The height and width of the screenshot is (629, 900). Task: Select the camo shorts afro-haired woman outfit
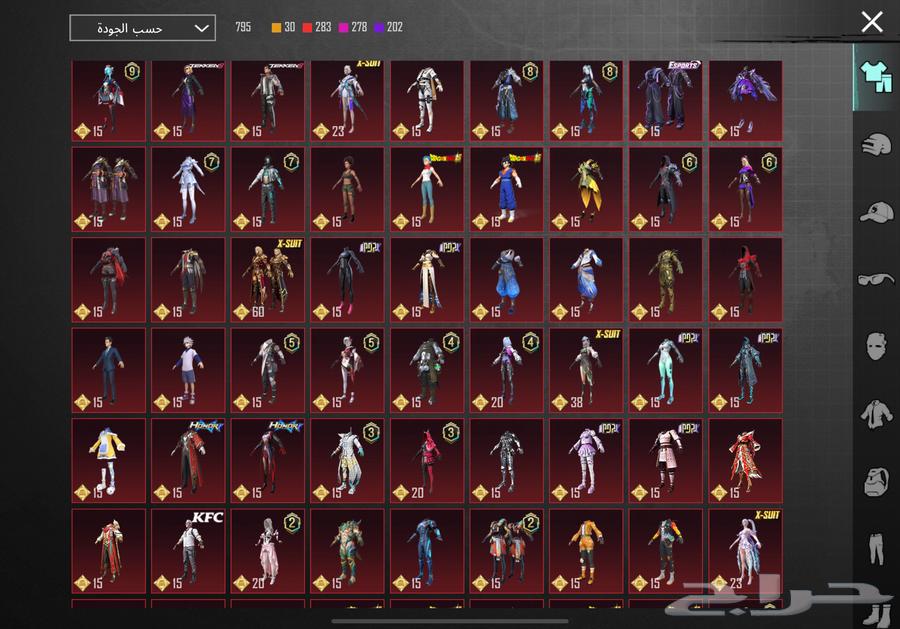point(347,189)
